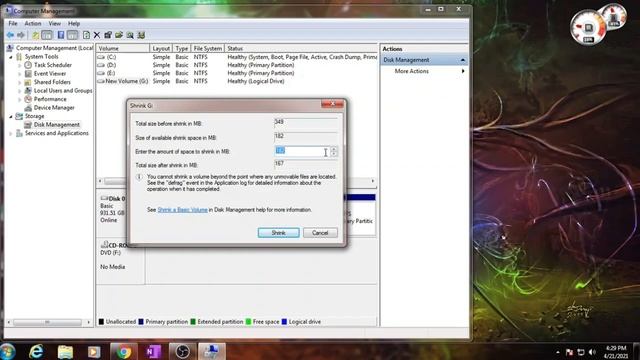Screen dimensions: 640x360
Task: Collapse the System Tools tree node
Action: point(11,57)
